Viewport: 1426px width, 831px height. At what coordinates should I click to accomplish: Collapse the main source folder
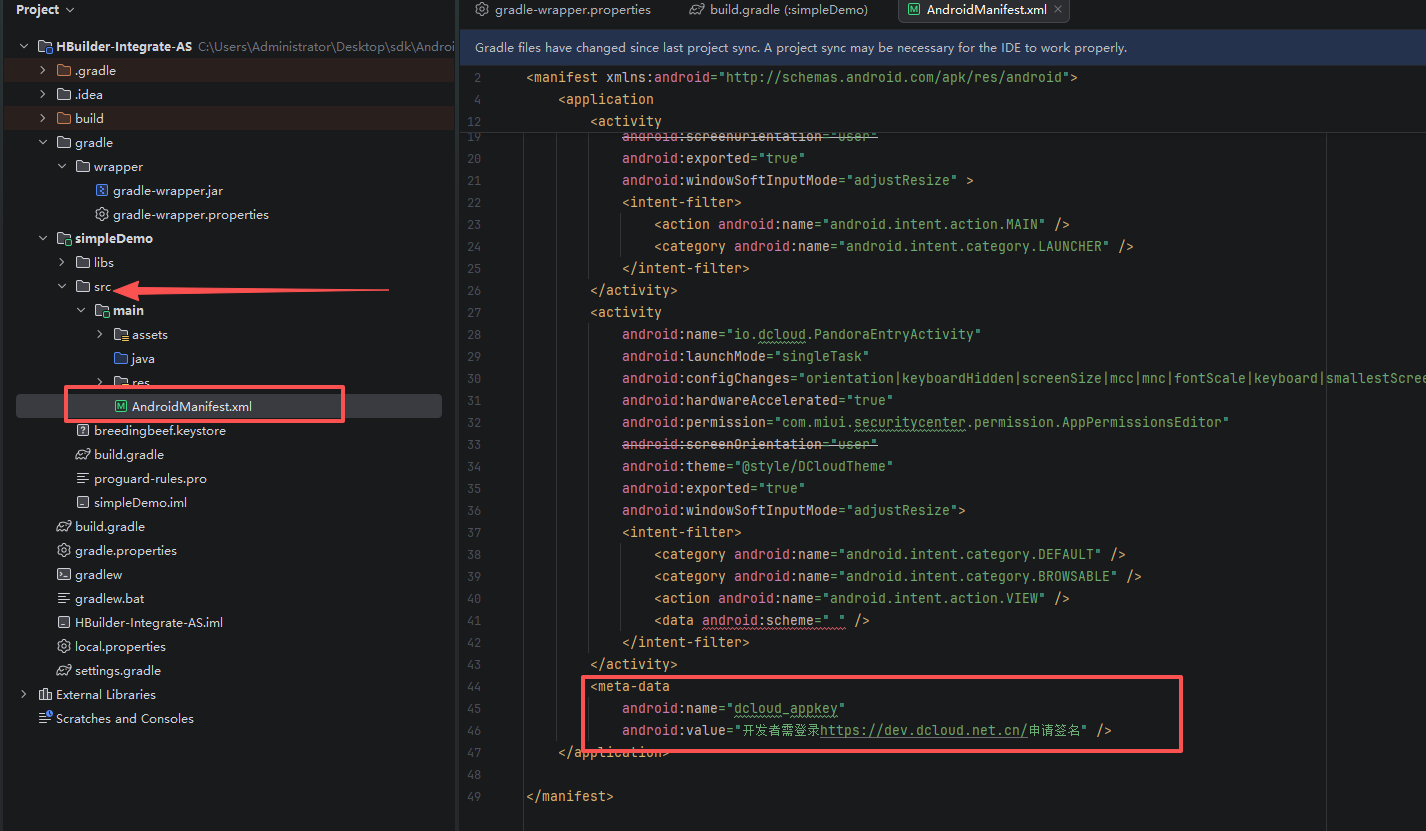pyautogui.click(x=81, y=311)
